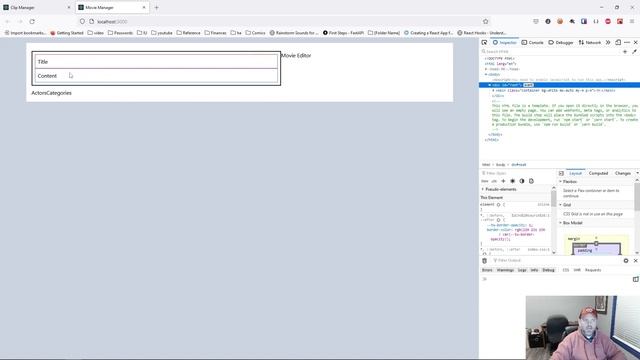Open the youtube bookmarks folder
The height and width of the screenshot is (360, 640).
coord(162,33)
